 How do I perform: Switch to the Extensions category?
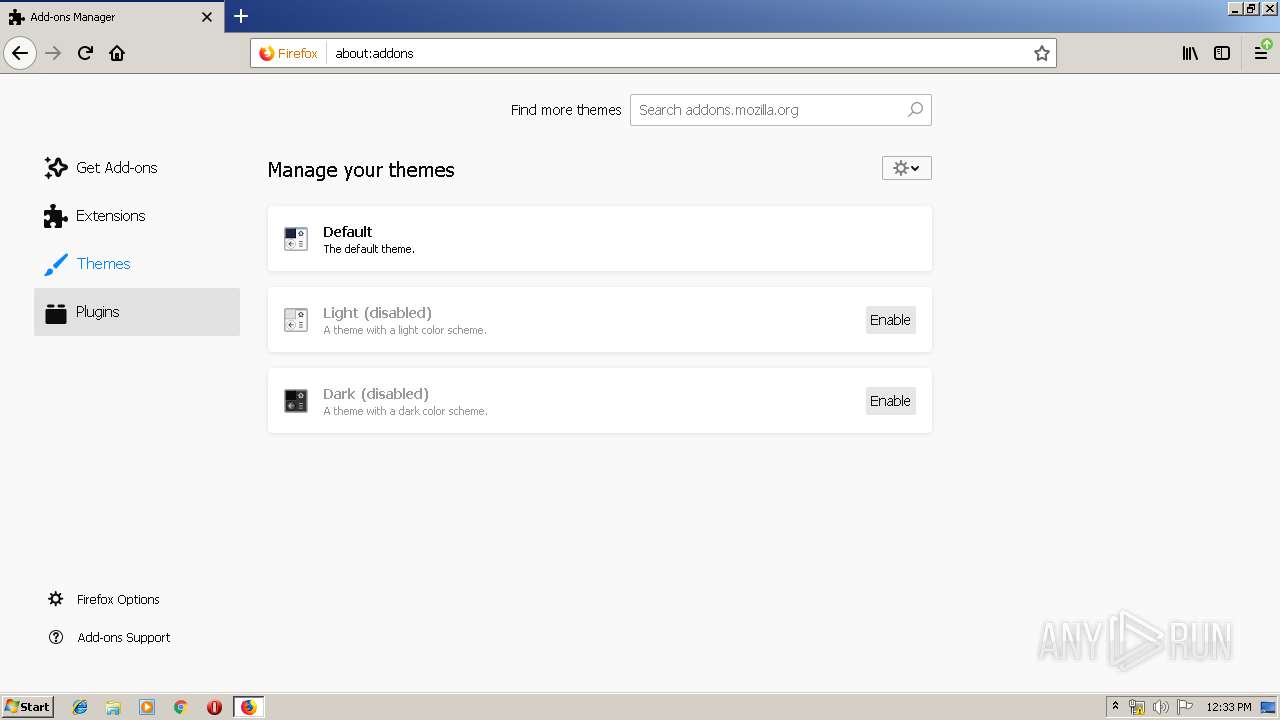(110, 216)
